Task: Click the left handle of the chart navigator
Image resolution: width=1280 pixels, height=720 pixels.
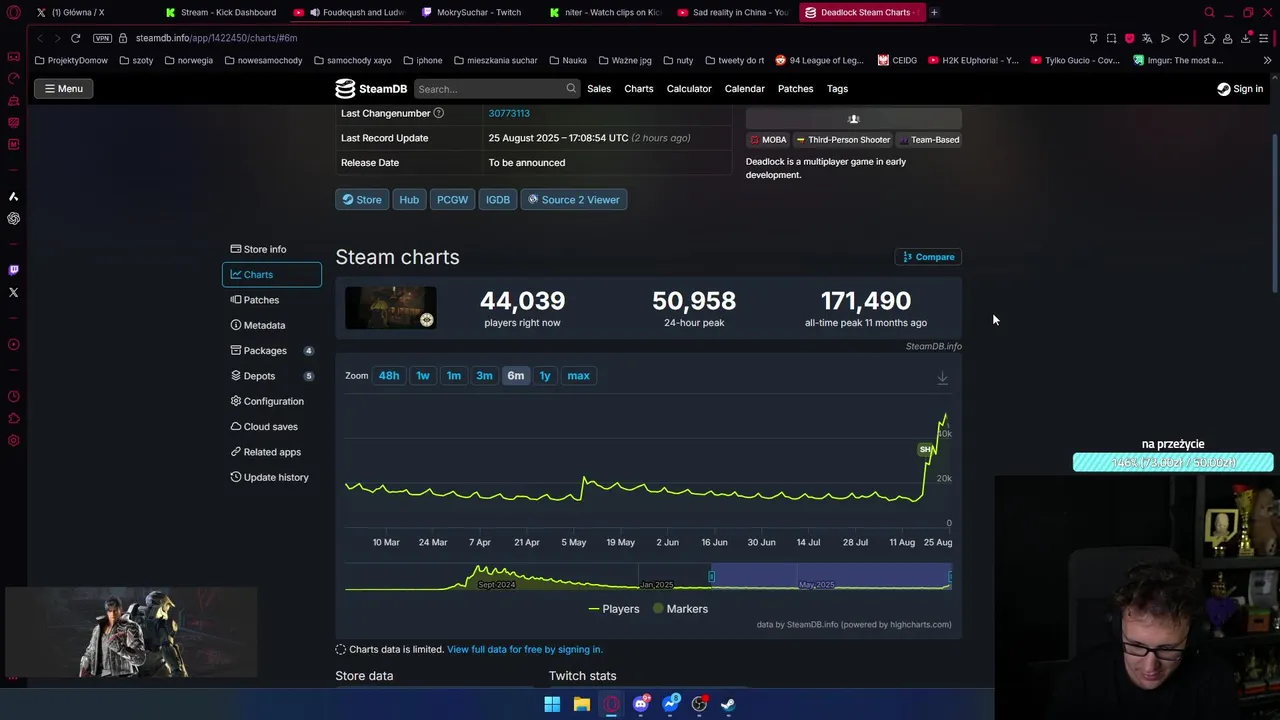Action: [712, 576]
